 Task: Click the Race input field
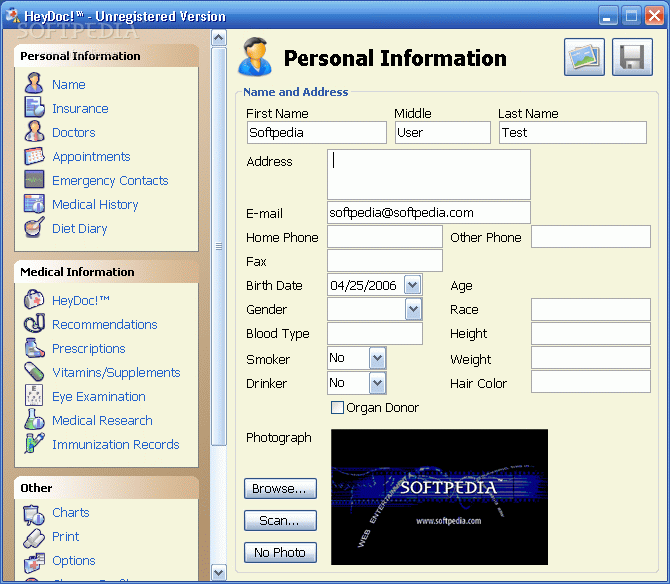tap(591, 309)
